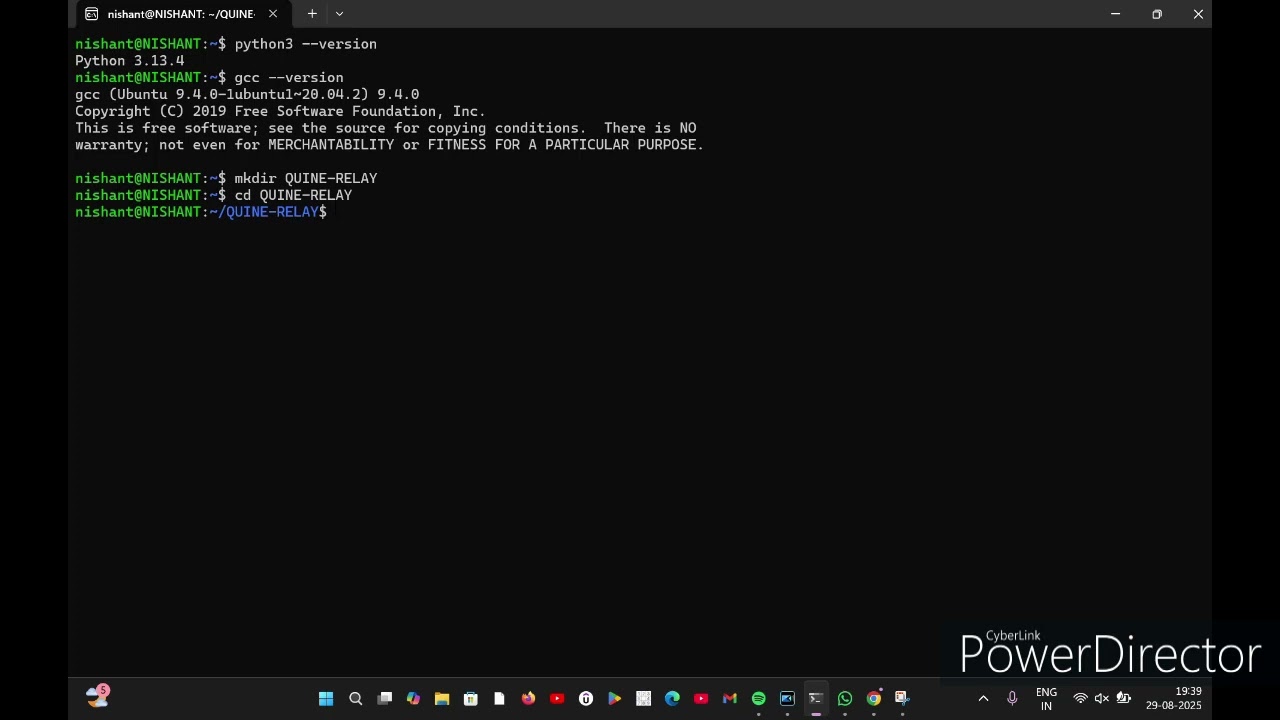Viewport: 1280px width, 720px height.
Task: Open a new terminal tab with plus
Action: [312, 14]
